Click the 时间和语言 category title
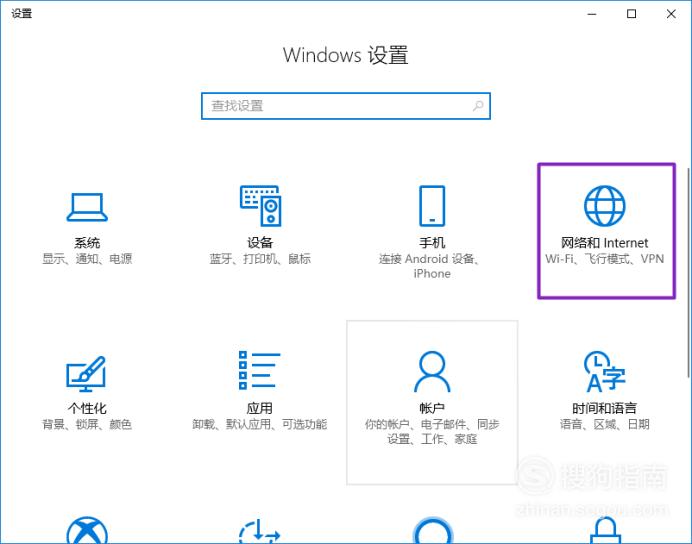The height and width of the screenshot is (544, 692). 605,408
